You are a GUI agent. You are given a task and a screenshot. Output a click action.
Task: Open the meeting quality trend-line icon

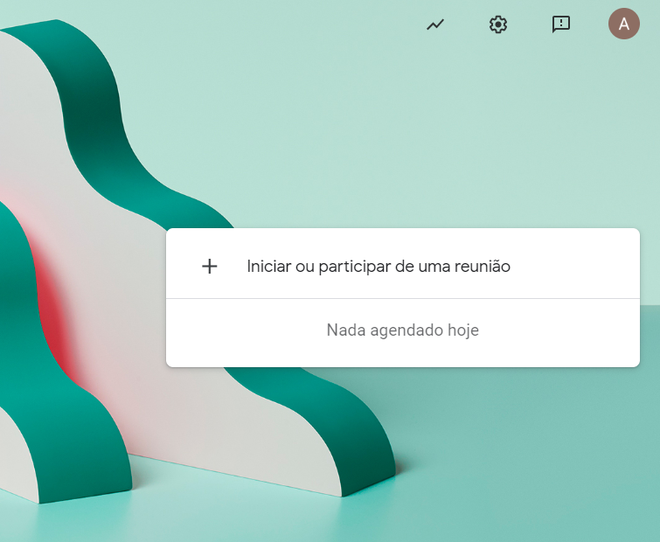[x=435, y=25]
